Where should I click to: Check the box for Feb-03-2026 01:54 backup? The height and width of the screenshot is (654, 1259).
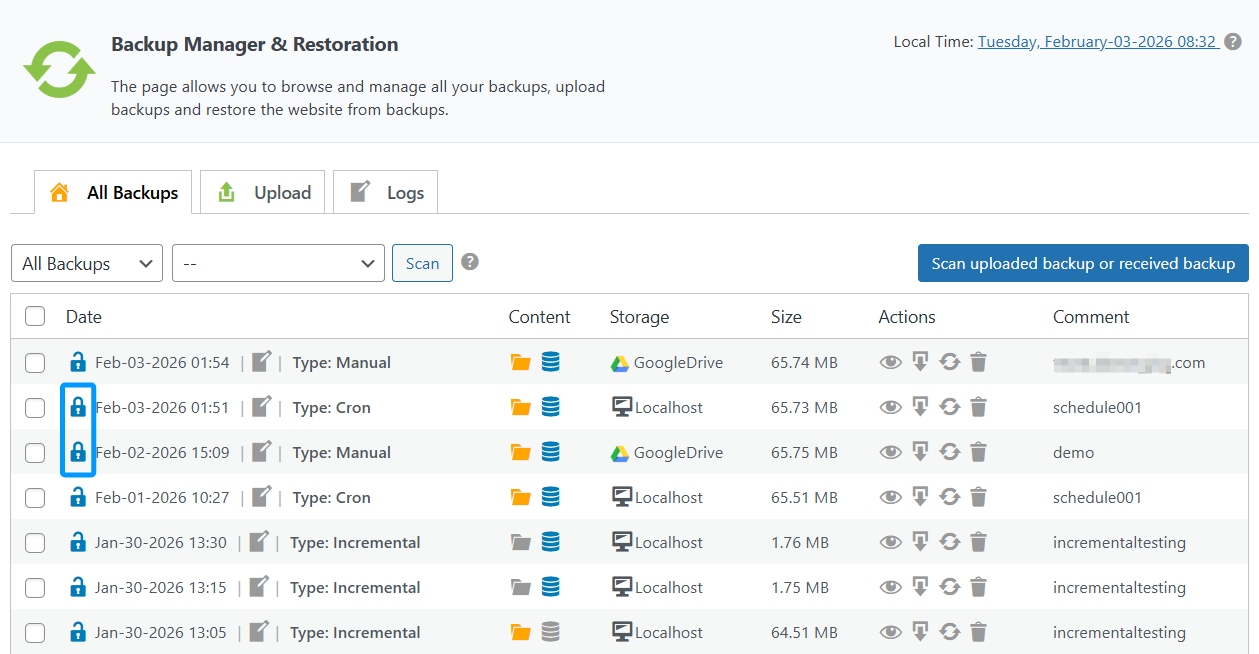35,362
